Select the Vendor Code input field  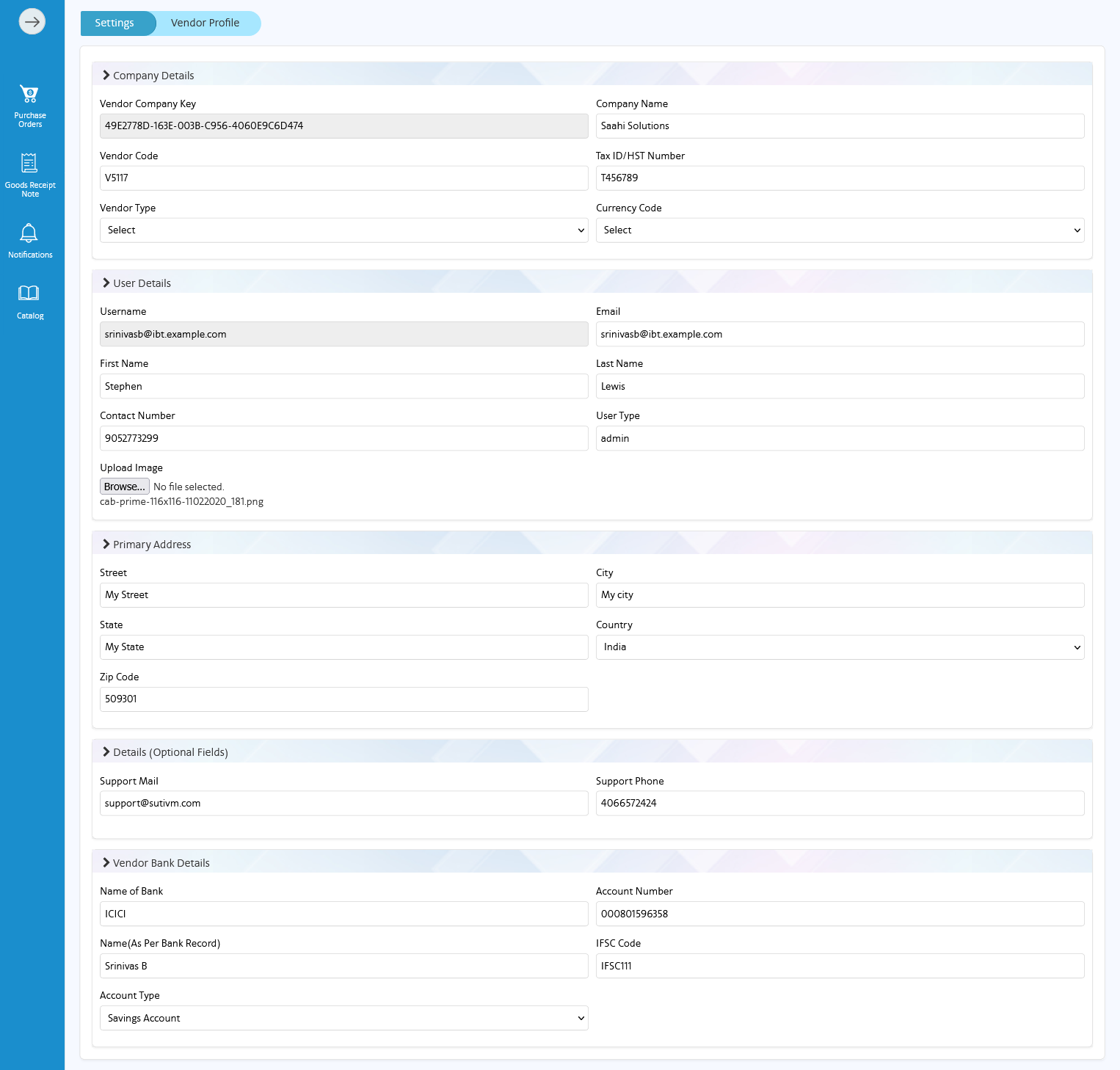[x=343, y=178]
